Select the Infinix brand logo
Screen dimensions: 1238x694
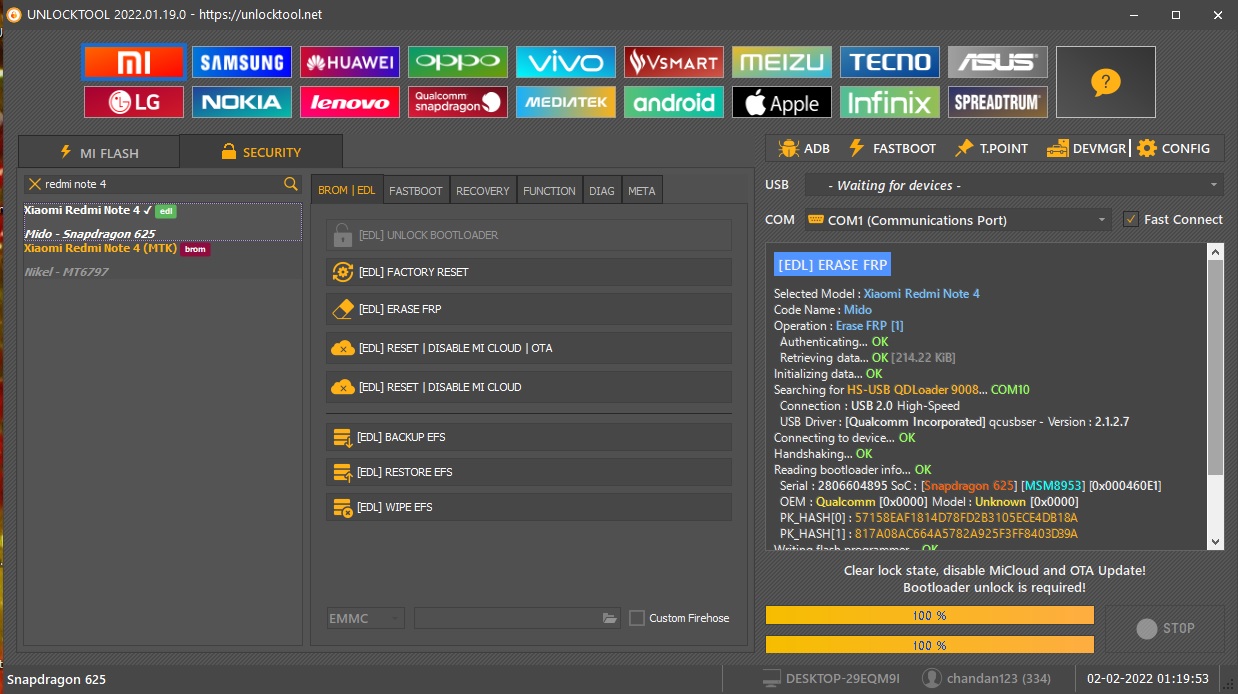tap(890, 102)
